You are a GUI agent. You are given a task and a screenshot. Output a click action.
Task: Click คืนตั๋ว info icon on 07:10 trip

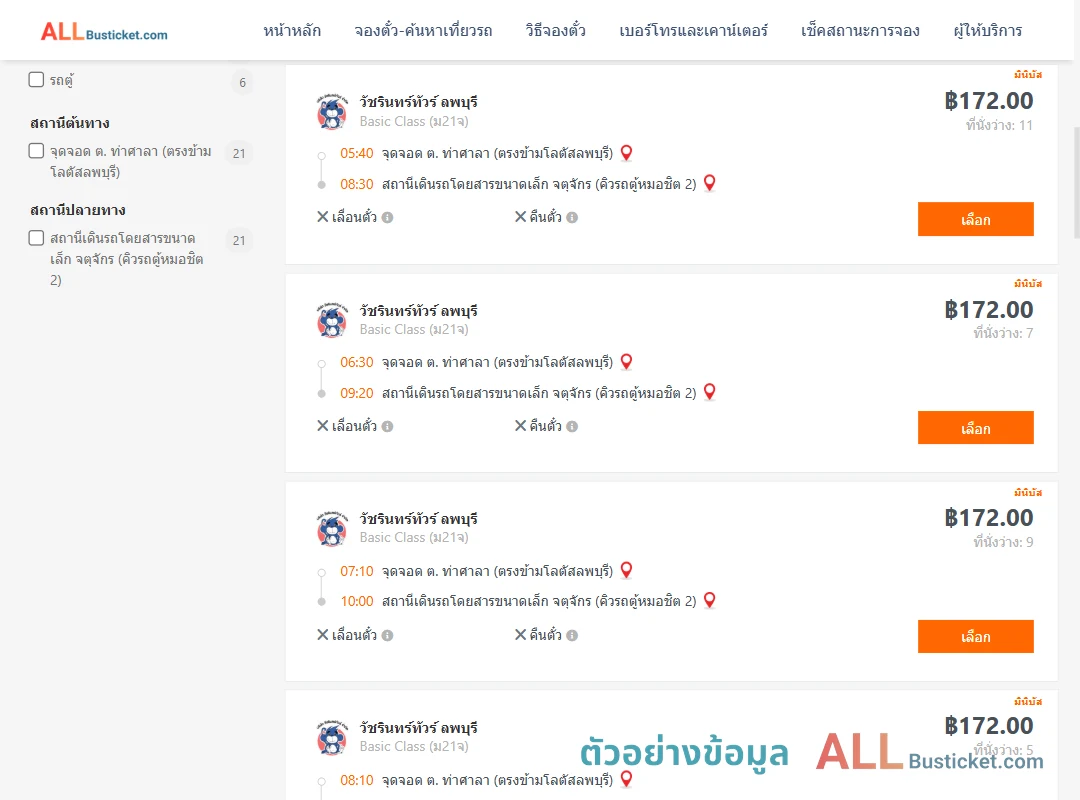coord(572,635)
